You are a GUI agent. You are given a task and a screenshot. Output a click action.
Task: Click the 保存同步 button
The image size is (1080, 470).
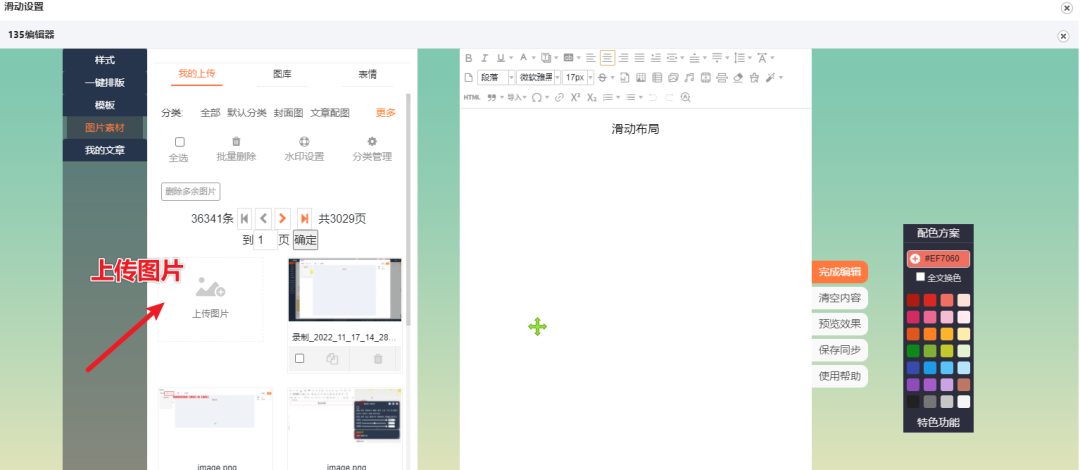click(840, 350)
